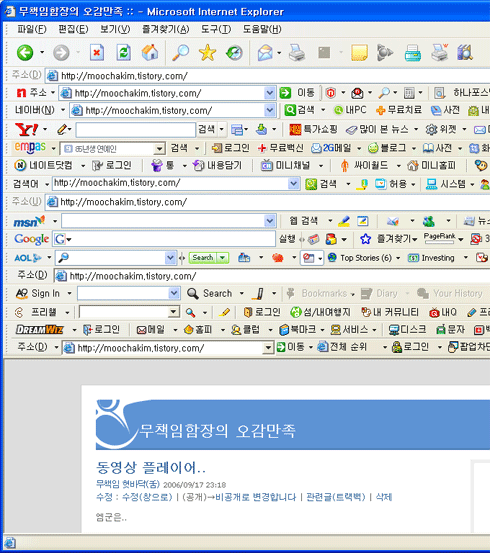Click 무료치료 on the Naver toolbar
Image resolution: width=490 pixels, height=553 pixels.
point(399,110)
